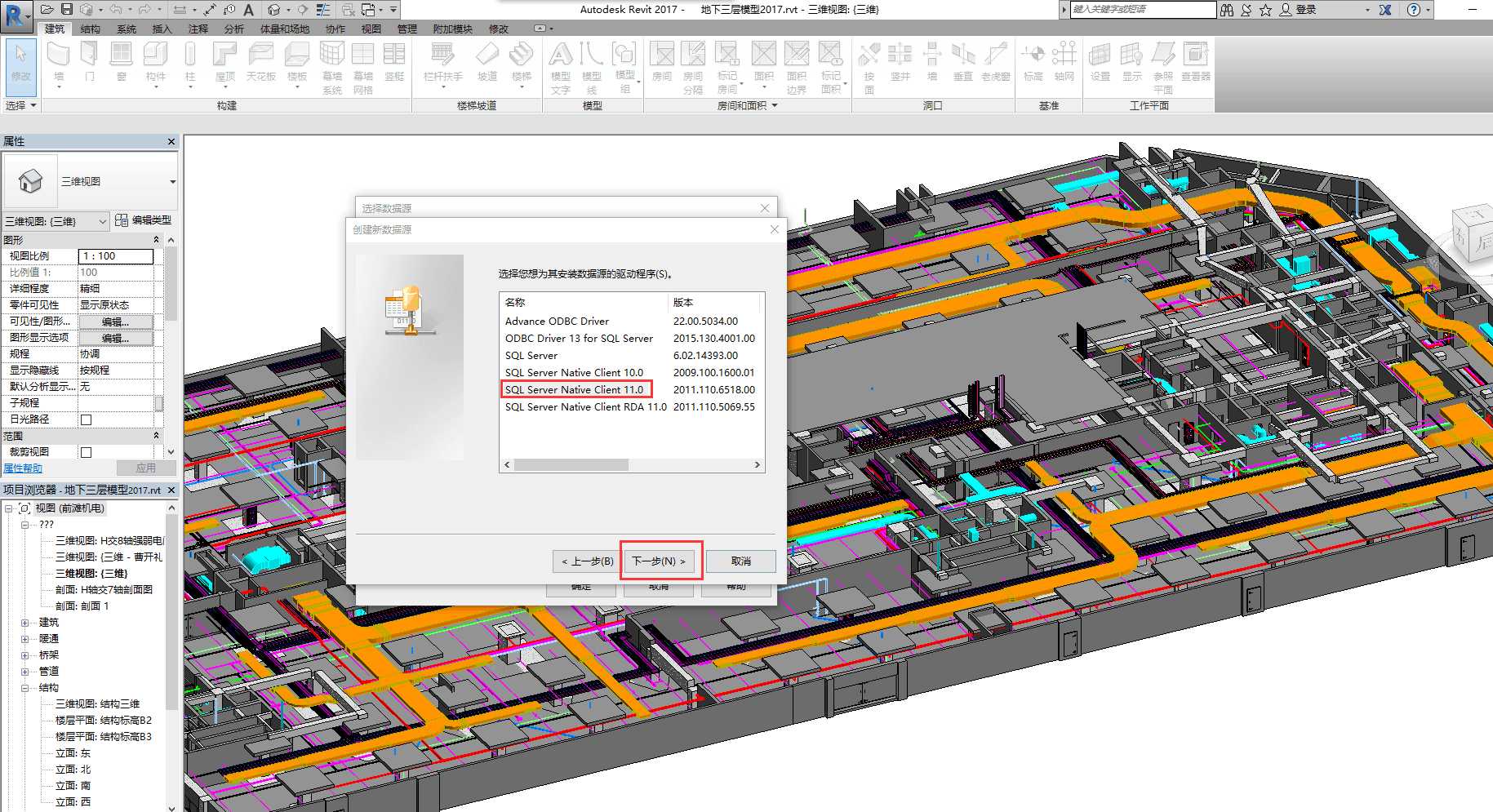Click the Undo arrow icon
The width and height of the screenshot is (1493, 812).
coord(115,10)
